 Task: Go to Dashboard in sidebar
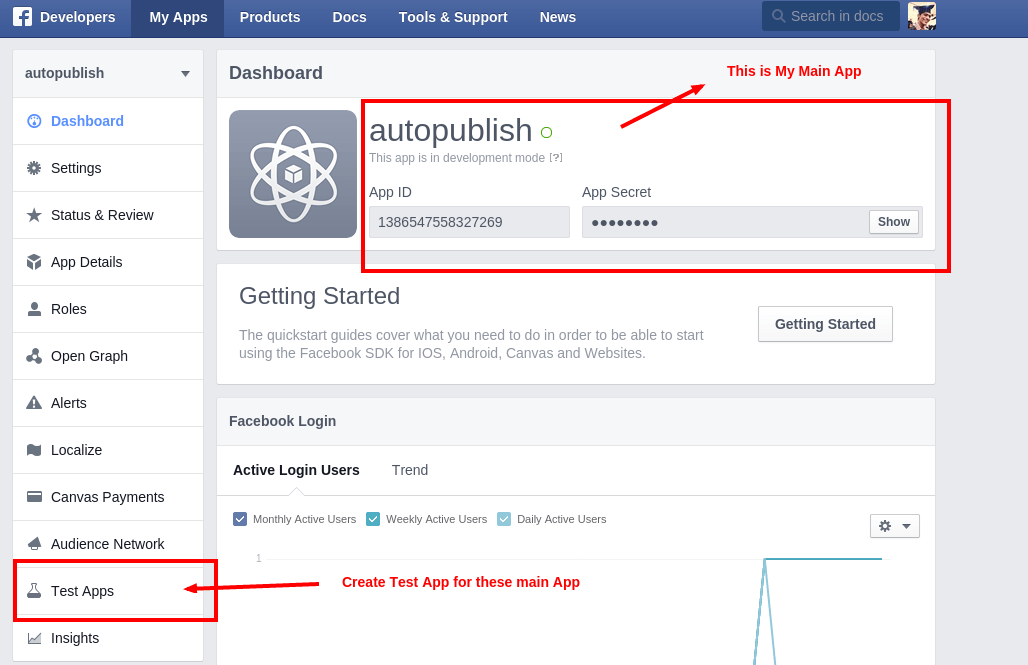[108, 121]
